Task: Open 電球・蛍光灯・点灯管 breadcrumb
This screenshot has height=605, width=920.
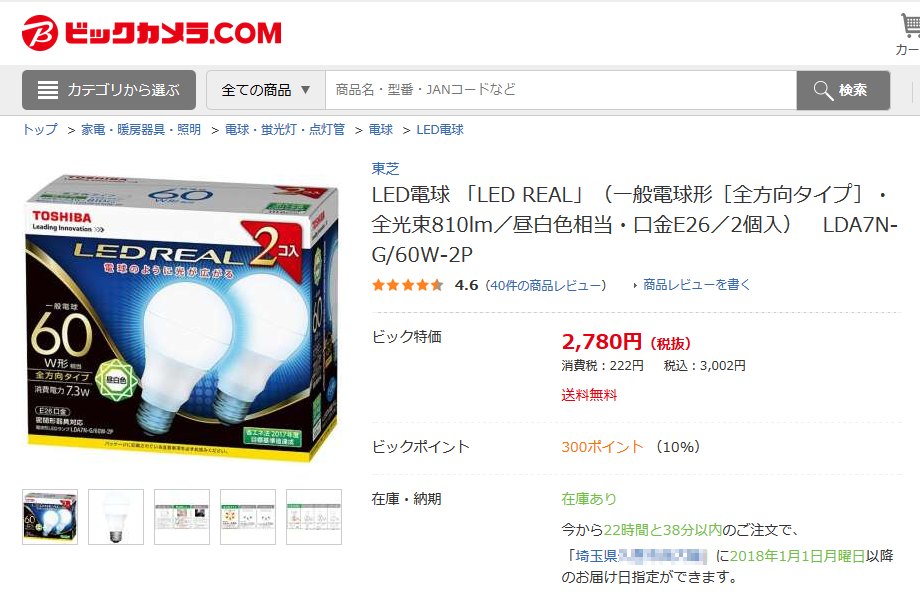Action: pyautogui.click(x=285, y=130)
